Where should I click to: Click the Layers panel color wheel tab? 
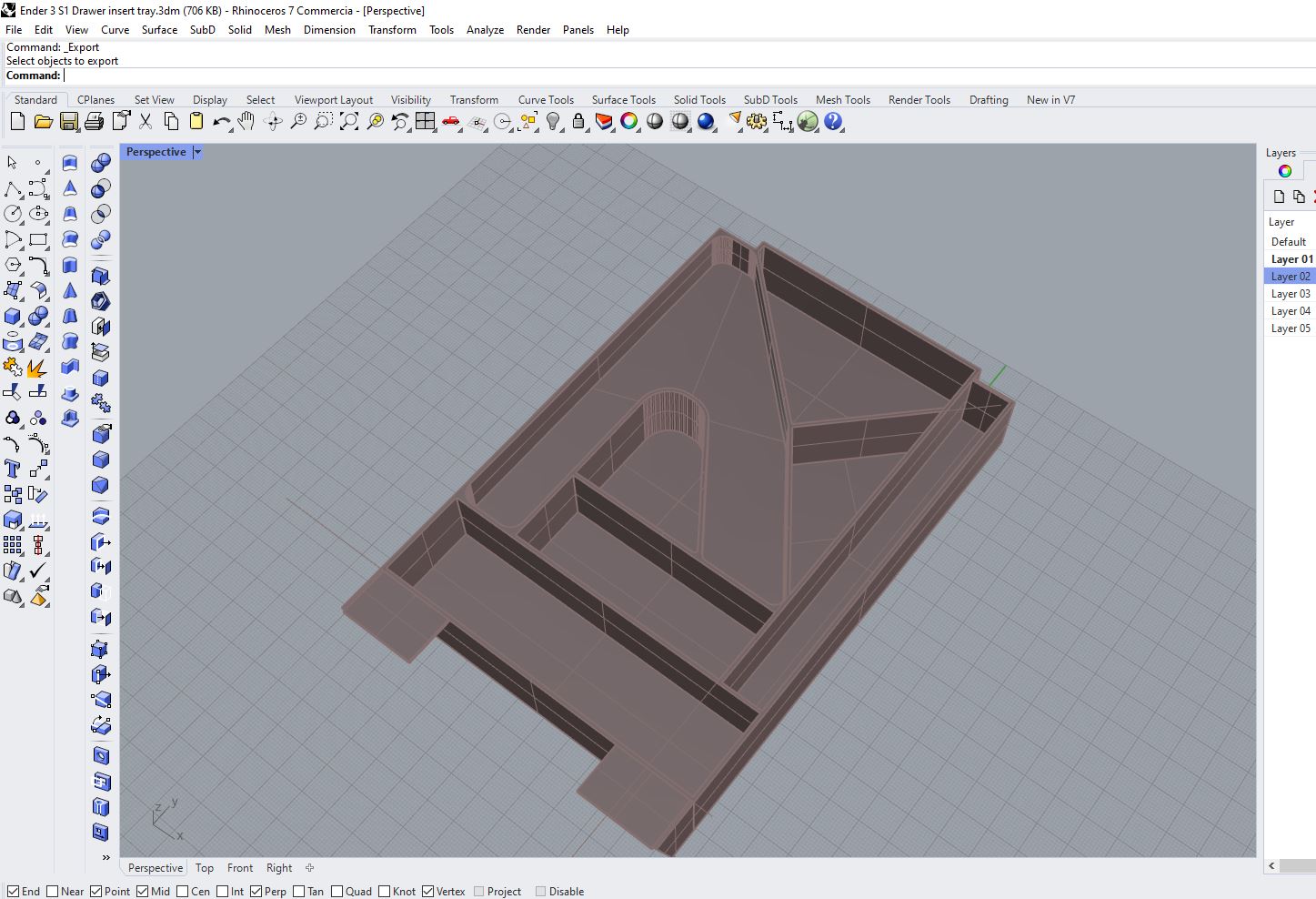(1285, 171)
